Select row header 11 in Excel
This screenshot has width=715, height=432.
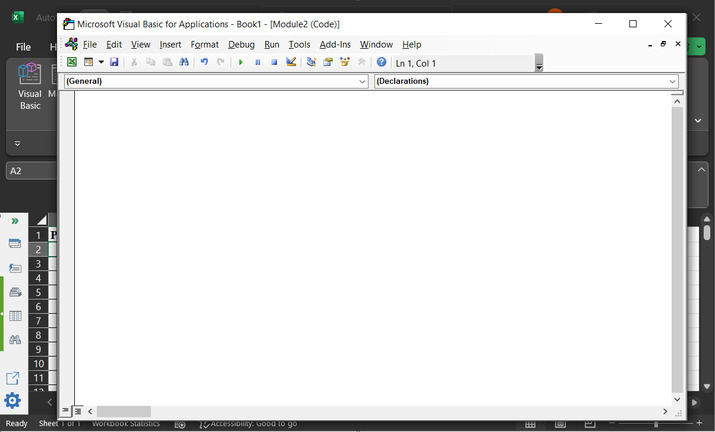tap(38, 378)
